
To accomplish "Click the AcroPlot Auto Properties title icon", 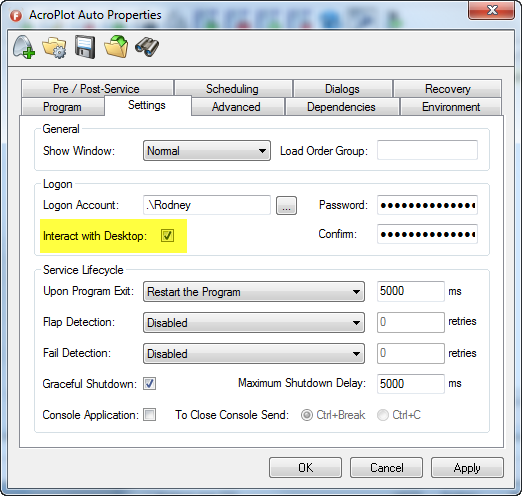I will pos(15,15).
